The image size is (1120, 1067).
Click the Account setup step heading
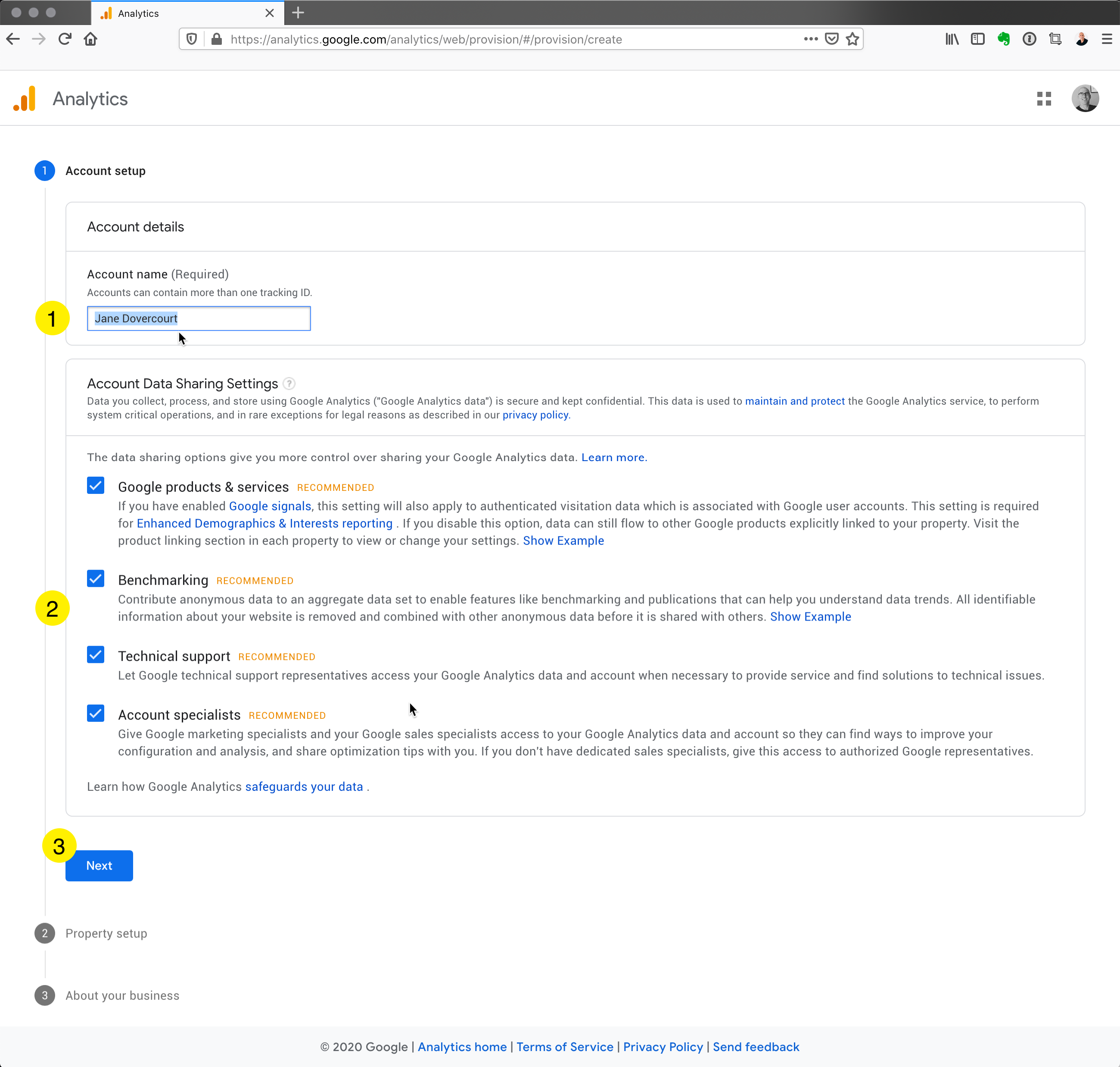click(x=105, y=171)
